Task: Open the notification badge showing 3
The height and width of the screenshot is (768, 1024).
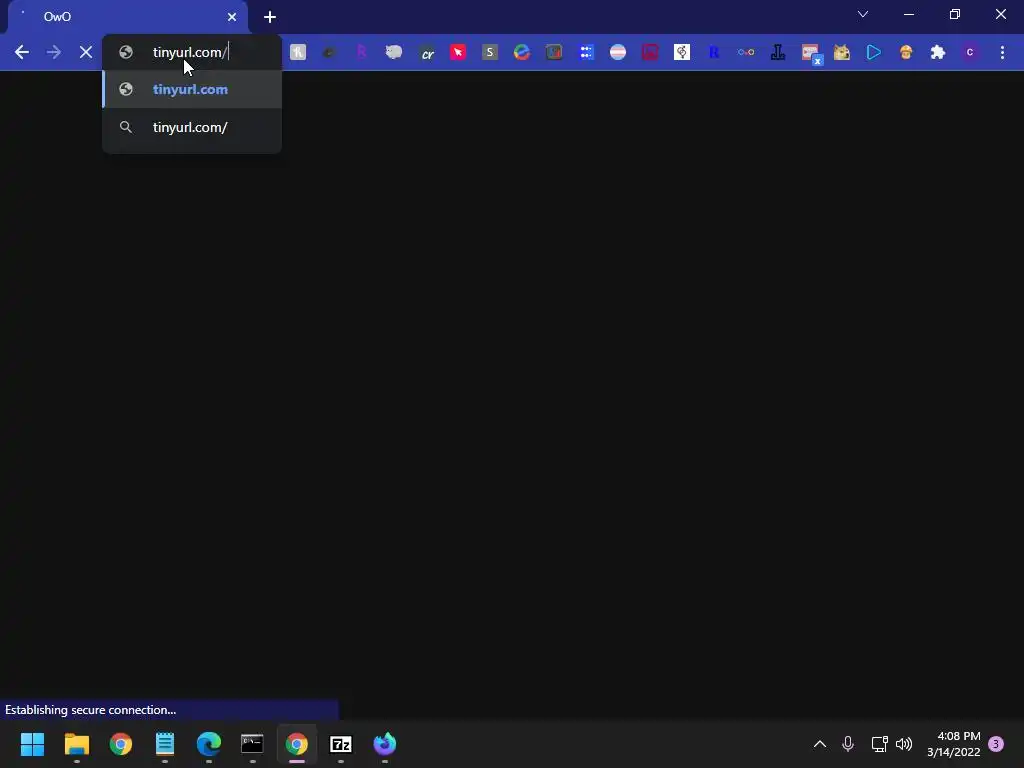Action: (996, 744)
